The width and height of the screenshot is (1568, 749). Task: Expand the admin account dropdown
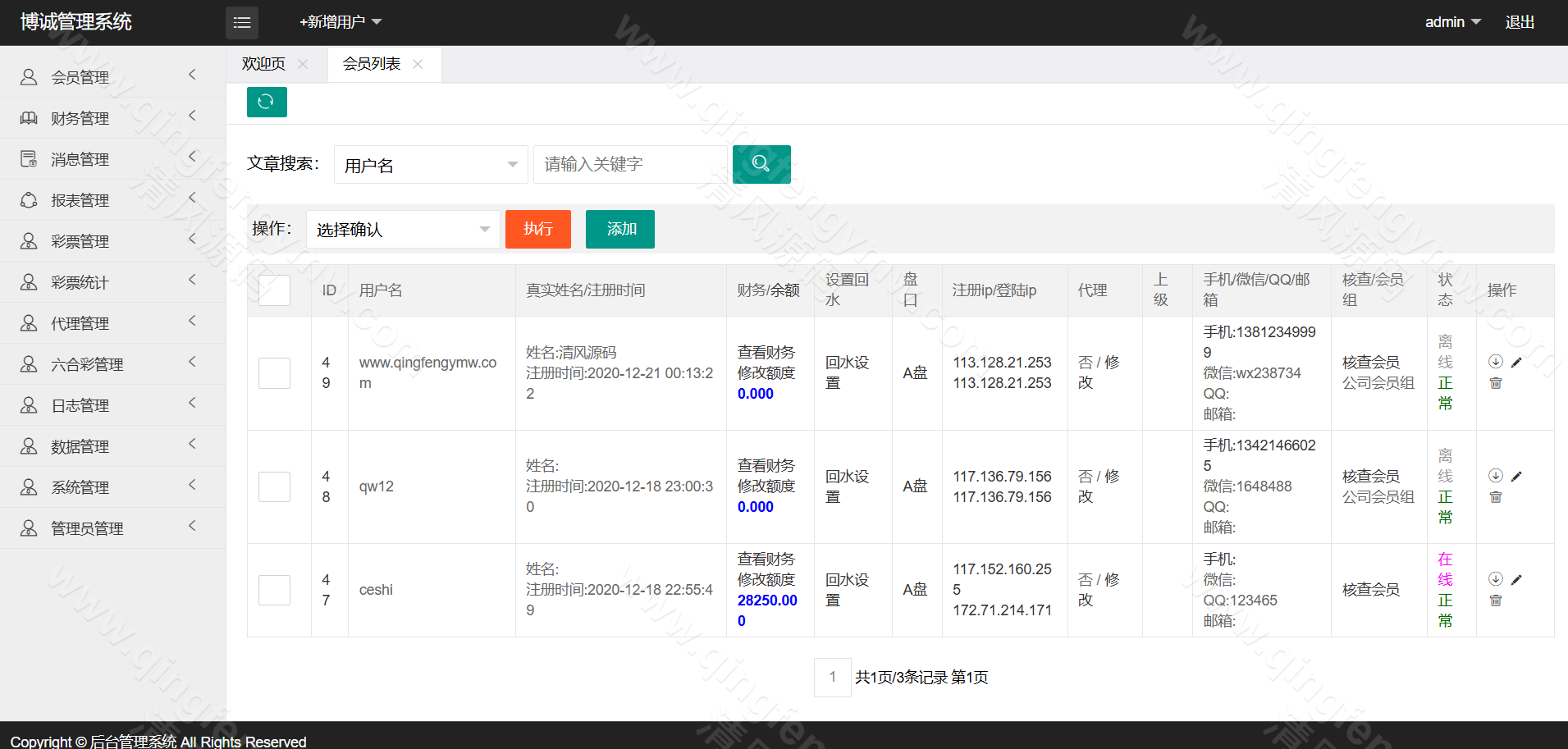(x=1452, y=22)
